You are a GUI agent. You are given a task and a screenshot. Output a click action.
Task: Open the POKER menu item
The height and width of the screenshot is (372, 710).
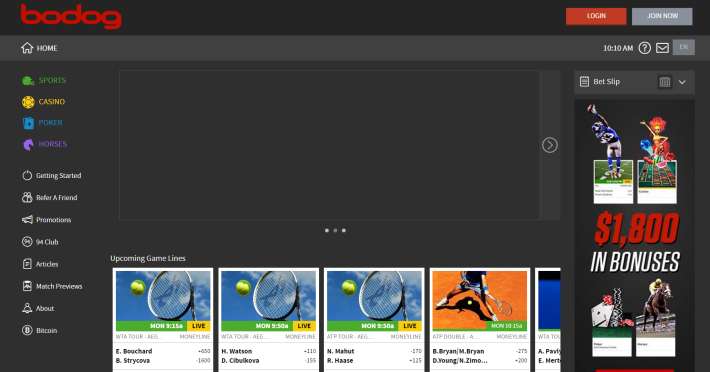tap(50, 123)
